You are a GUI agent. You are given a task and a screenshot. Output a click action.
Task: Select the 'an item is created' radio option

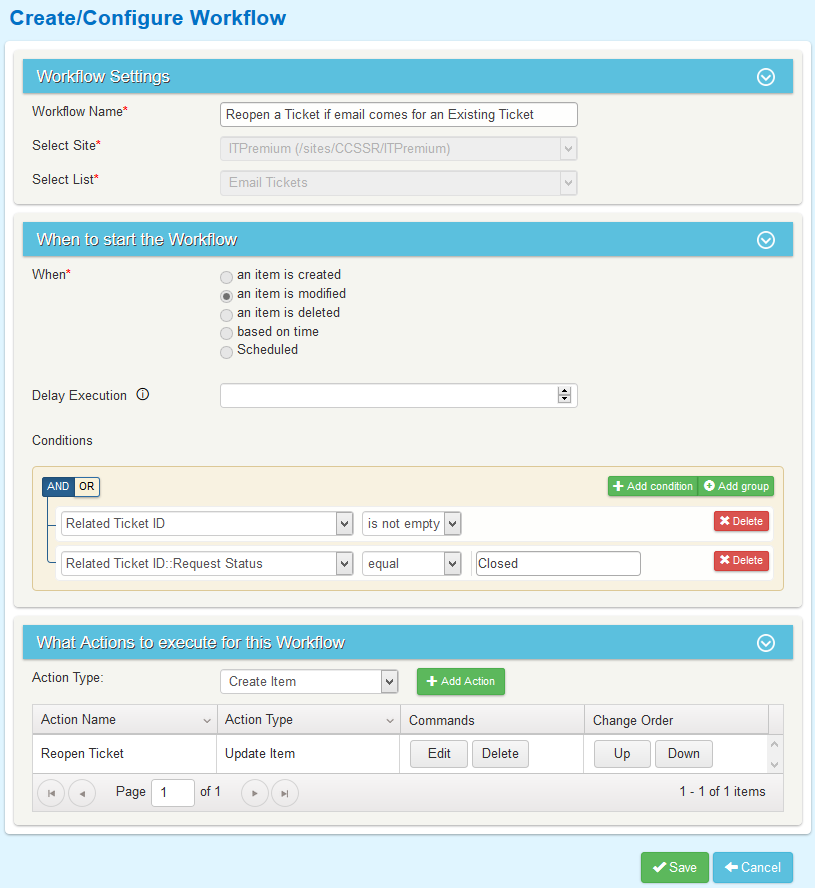click(226, 276)
